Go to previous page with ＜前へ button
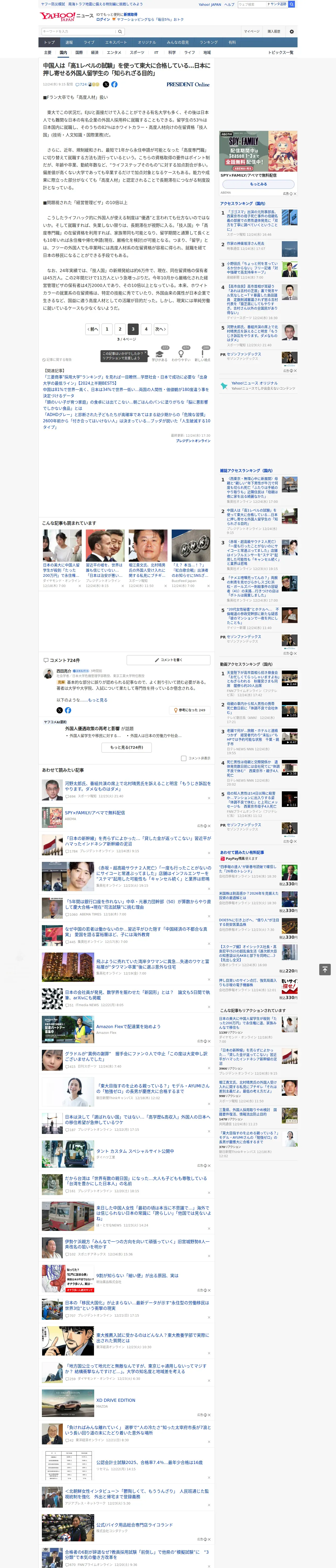This screenshot has width=336, height=1568. coord(93,329)
